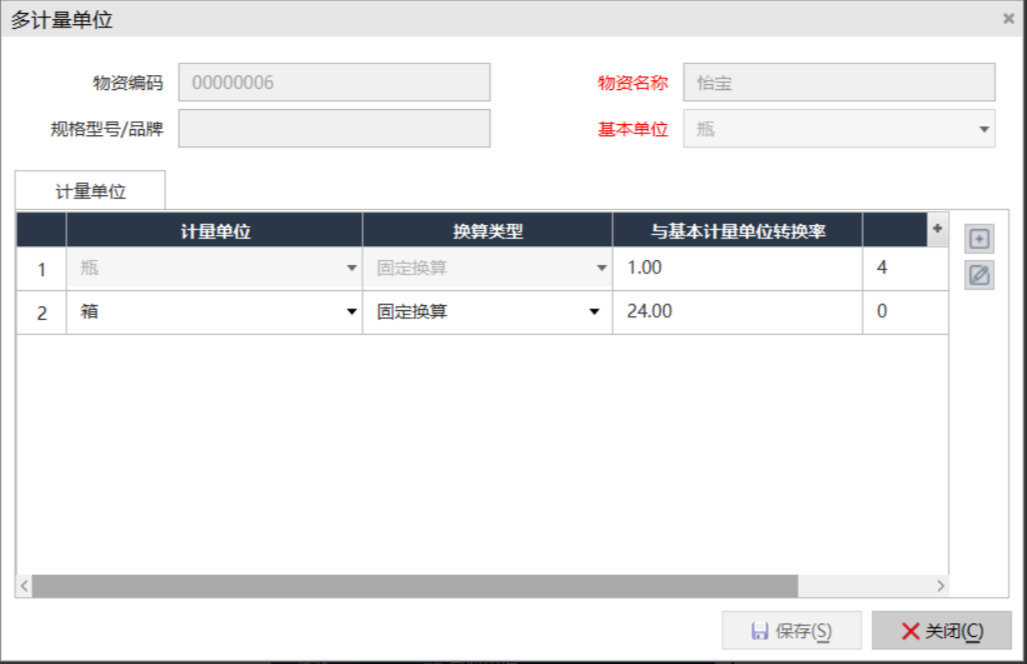This screenshot has width=1027, height=664.
Task: Expand the 瓶 unit dropdown in row 1
Action: (351, 268)
